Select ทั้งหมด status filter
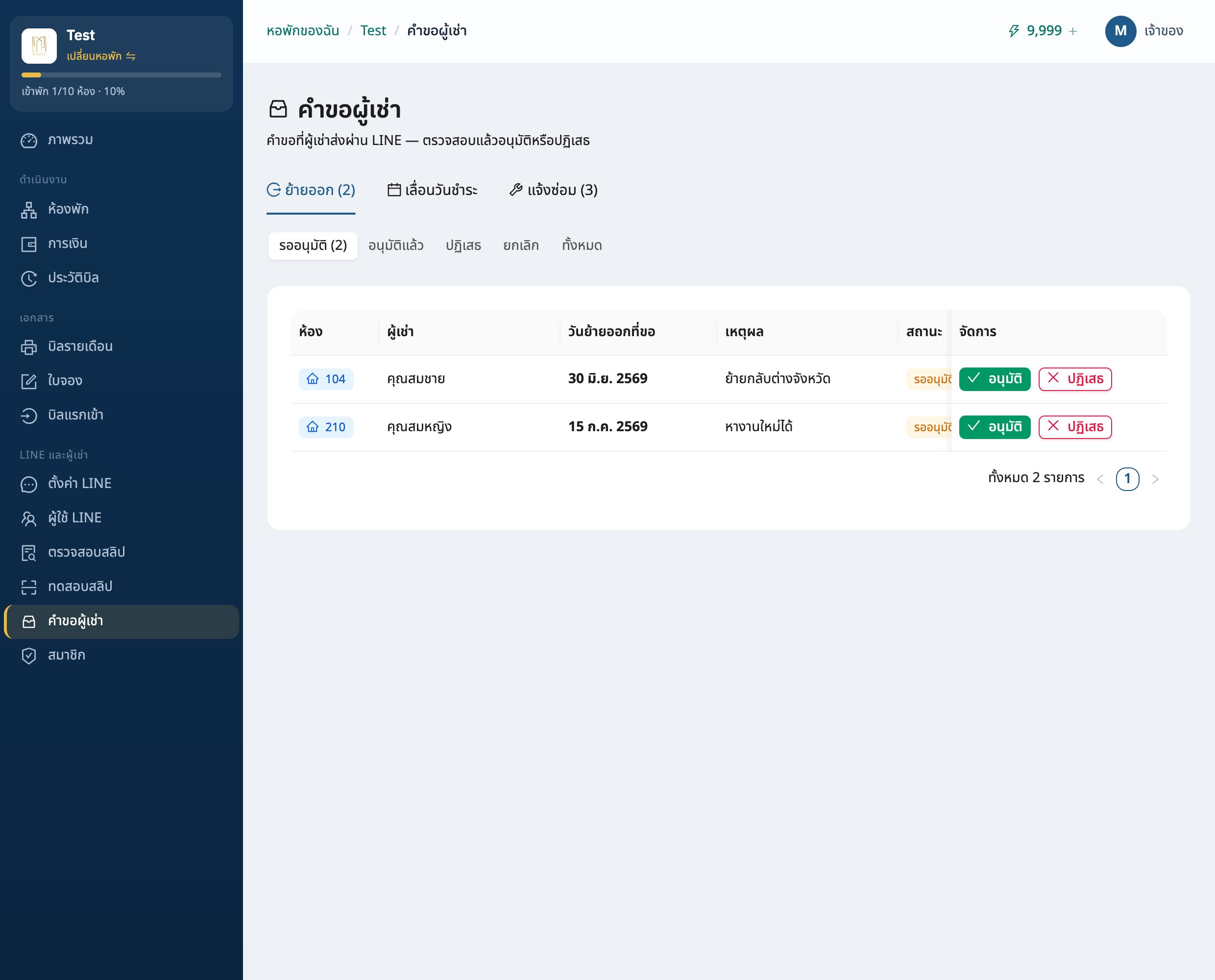This screenshot has width=1215, height=980. tap(582, 245)
